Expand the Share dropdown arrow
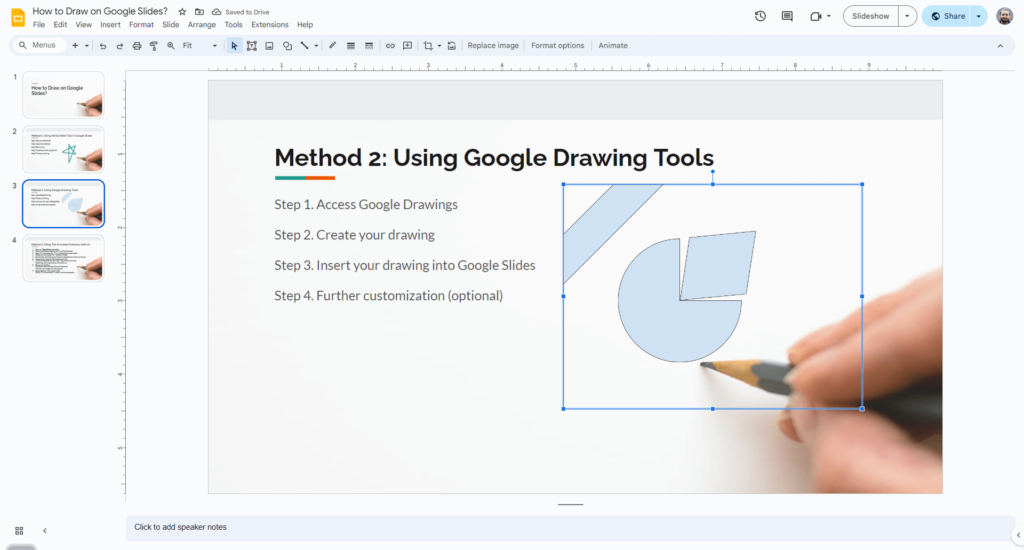This screenshot has height=550, width=1024. 978,16
